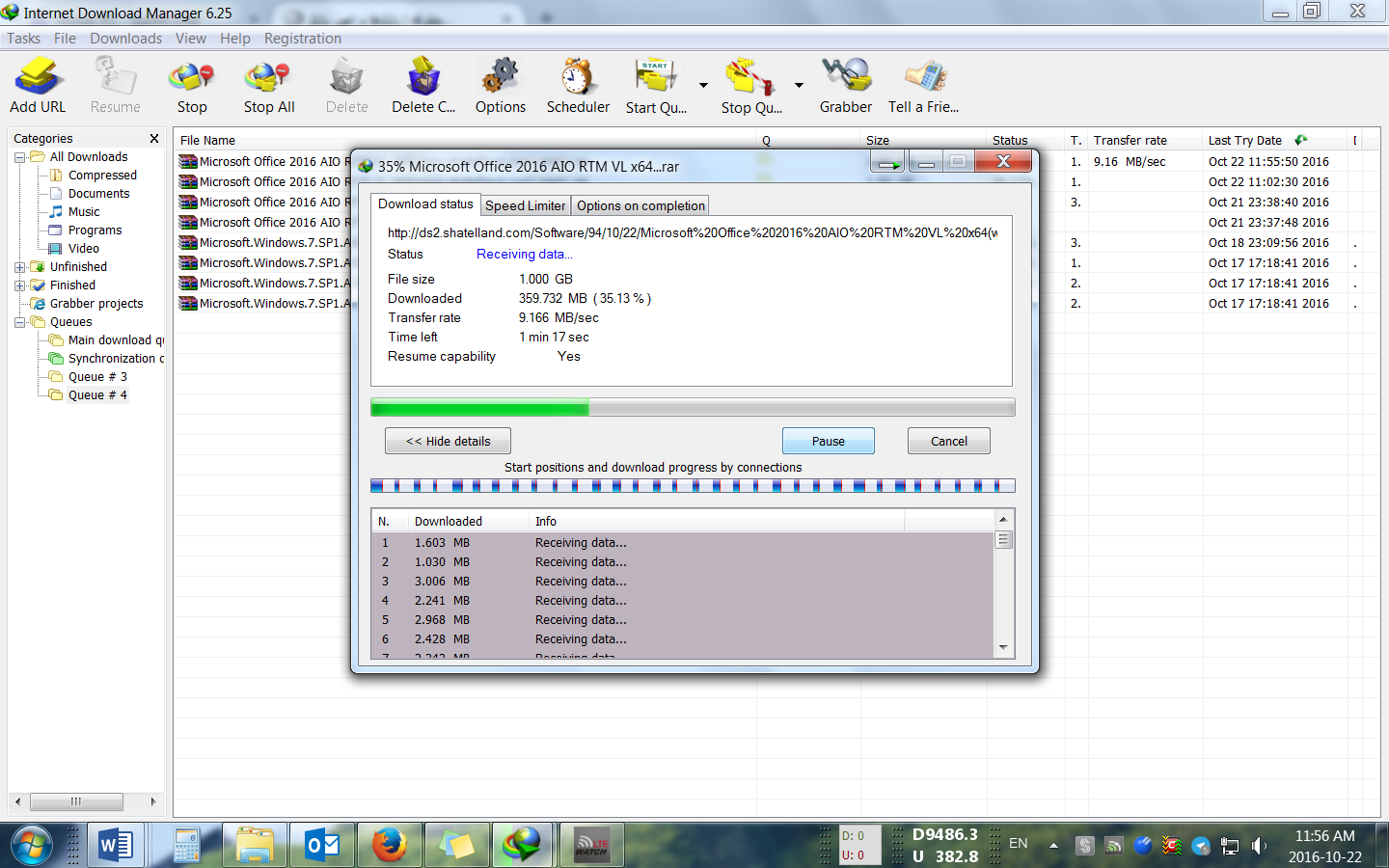Image resolution: width=1389 pixels, height=868 pixels.
Task: Pause the current download
Action: tap(829, 441)
